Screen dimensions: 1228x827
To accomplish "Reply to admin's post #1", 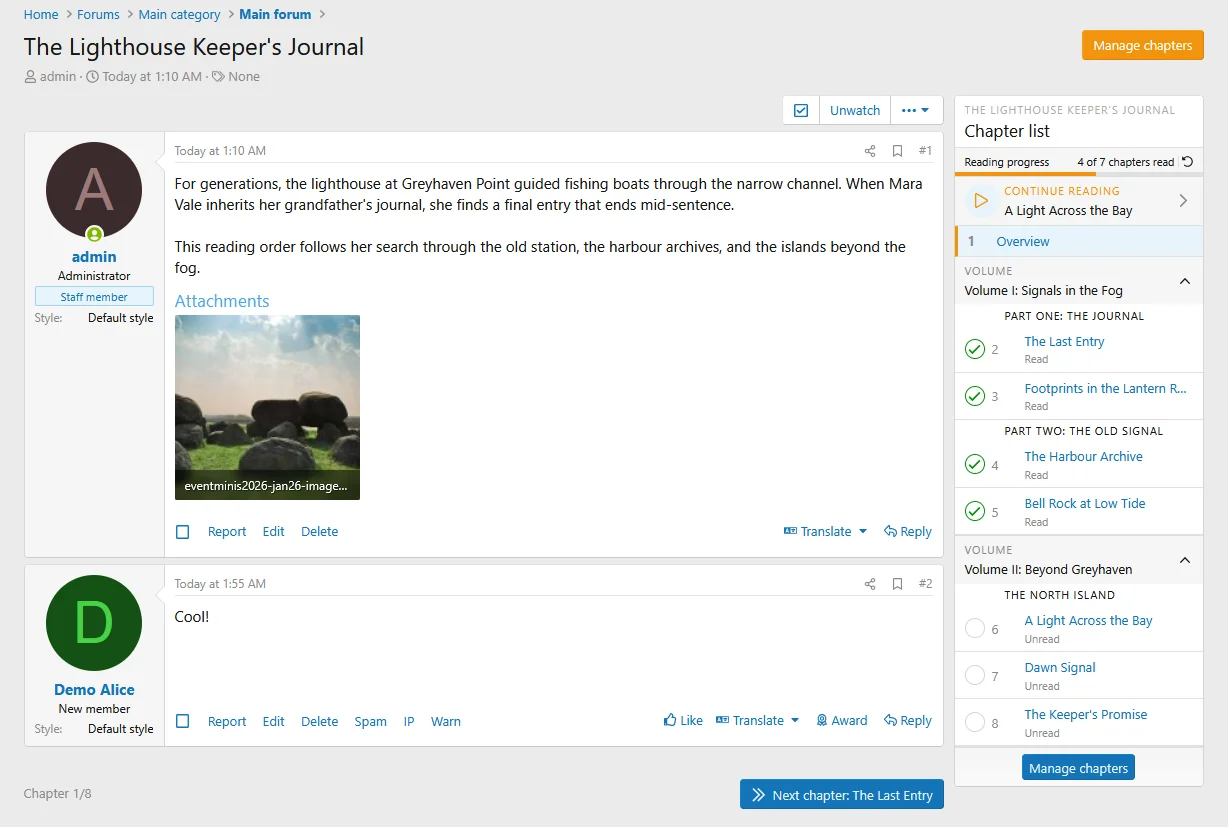I will [908, 532].
